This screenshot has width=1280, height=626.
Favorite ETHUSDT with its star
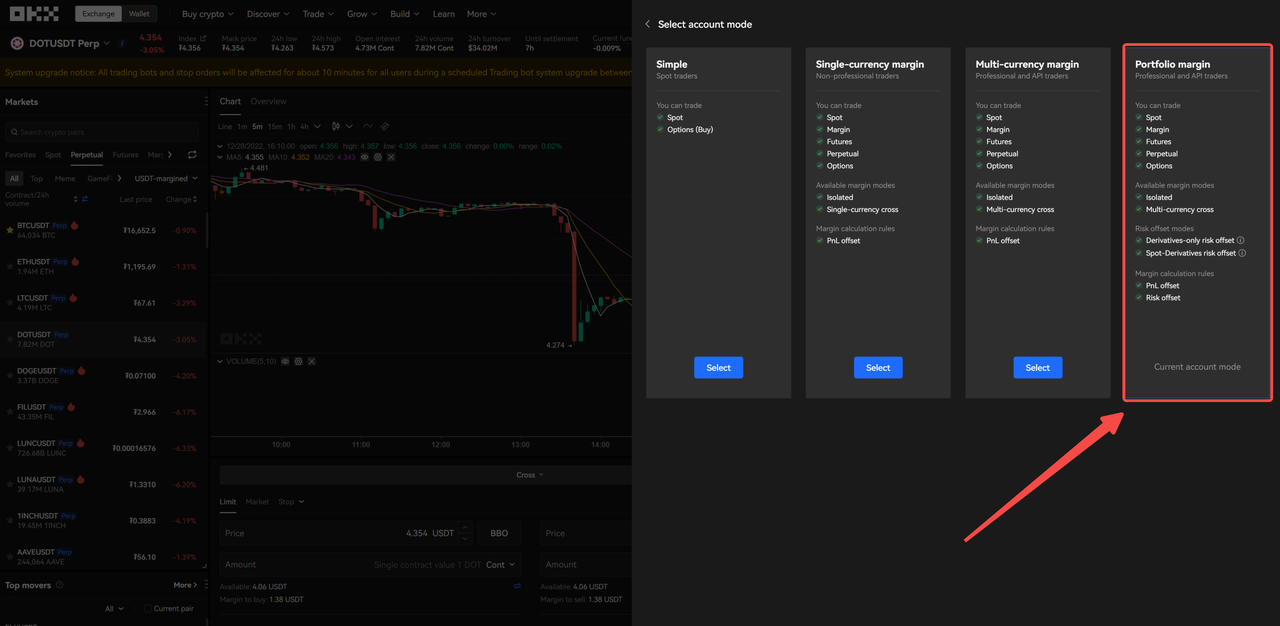click(x=10, y=266)
